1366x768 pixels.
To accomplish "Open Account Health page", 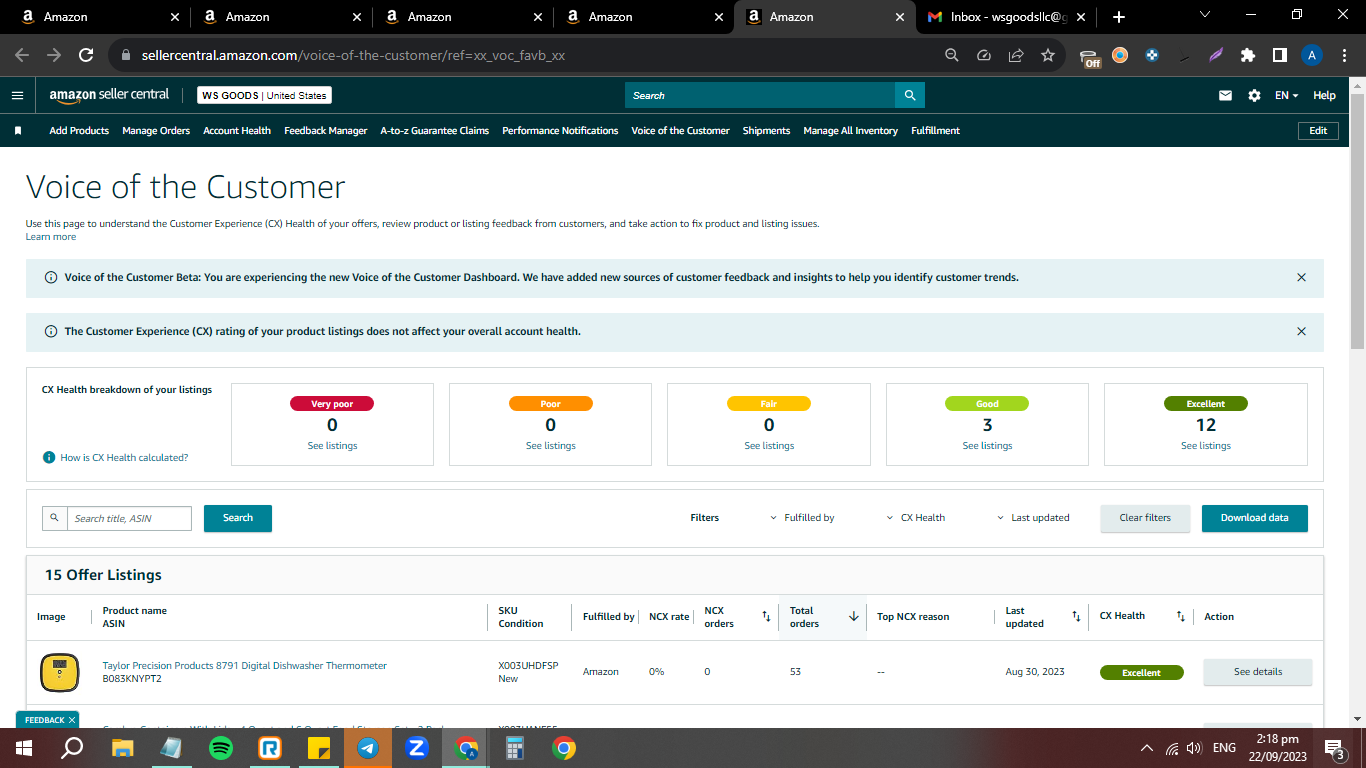I will point(237,131).
